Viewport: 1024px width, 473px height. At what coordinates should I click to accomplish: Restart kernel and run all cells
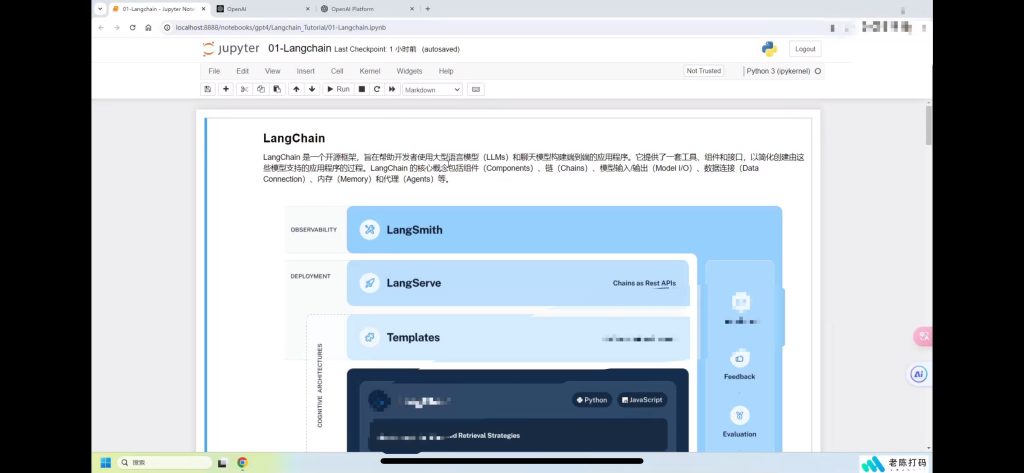[392, 90]
